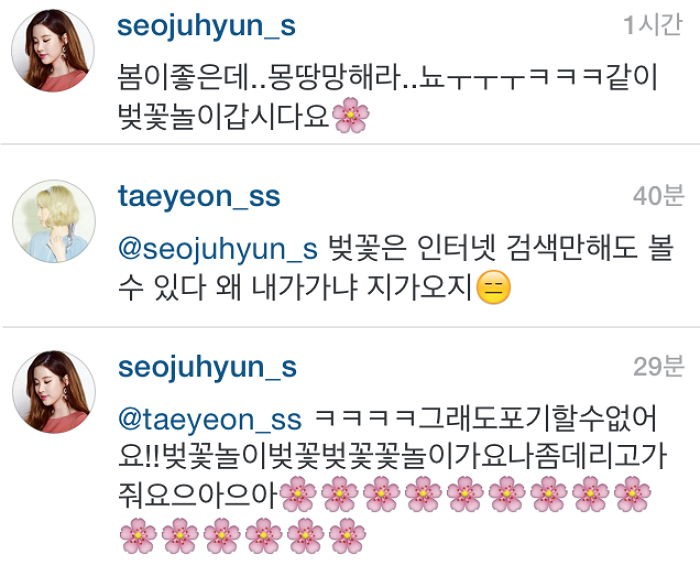Tap the expressionless face emoji after 지가오지

[493, 287]
